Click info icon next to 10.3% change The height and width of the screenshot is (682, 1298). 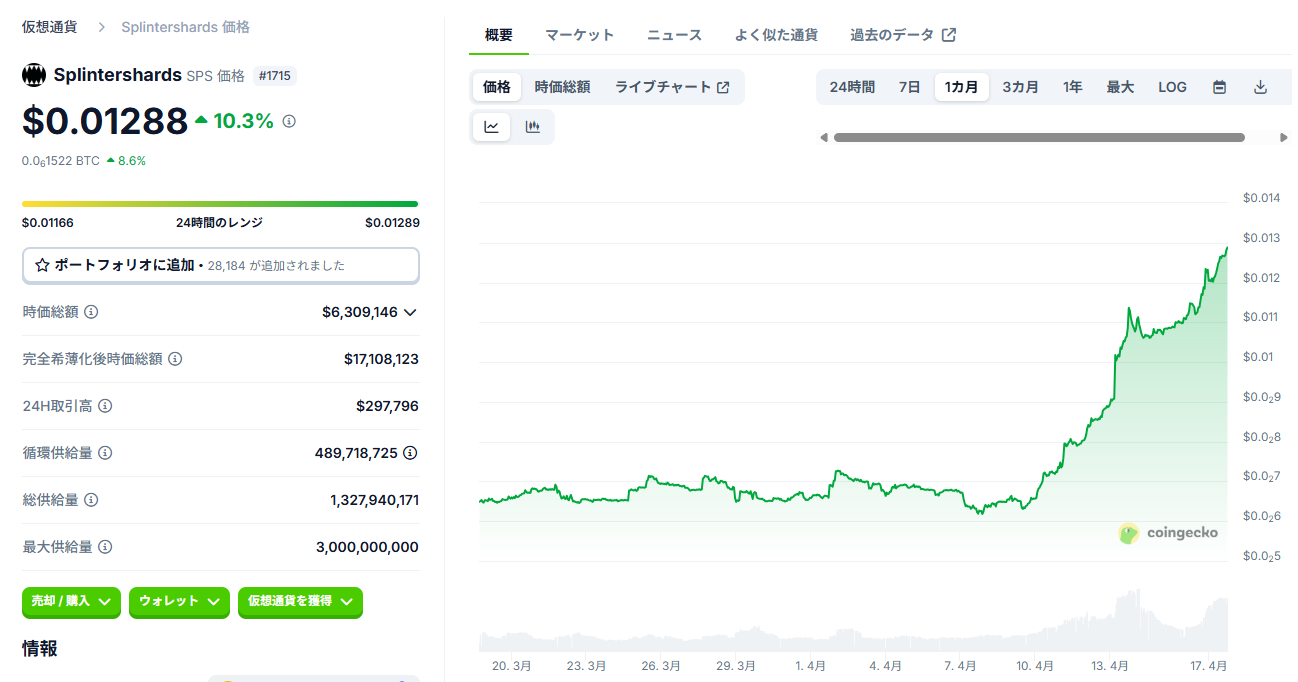[289, 121]
